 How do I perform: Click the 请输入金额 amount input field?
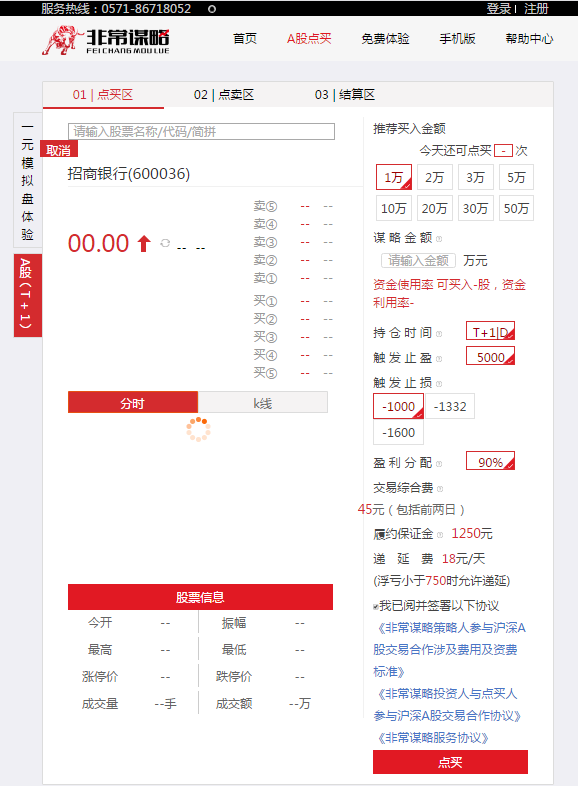coord(418,261)
